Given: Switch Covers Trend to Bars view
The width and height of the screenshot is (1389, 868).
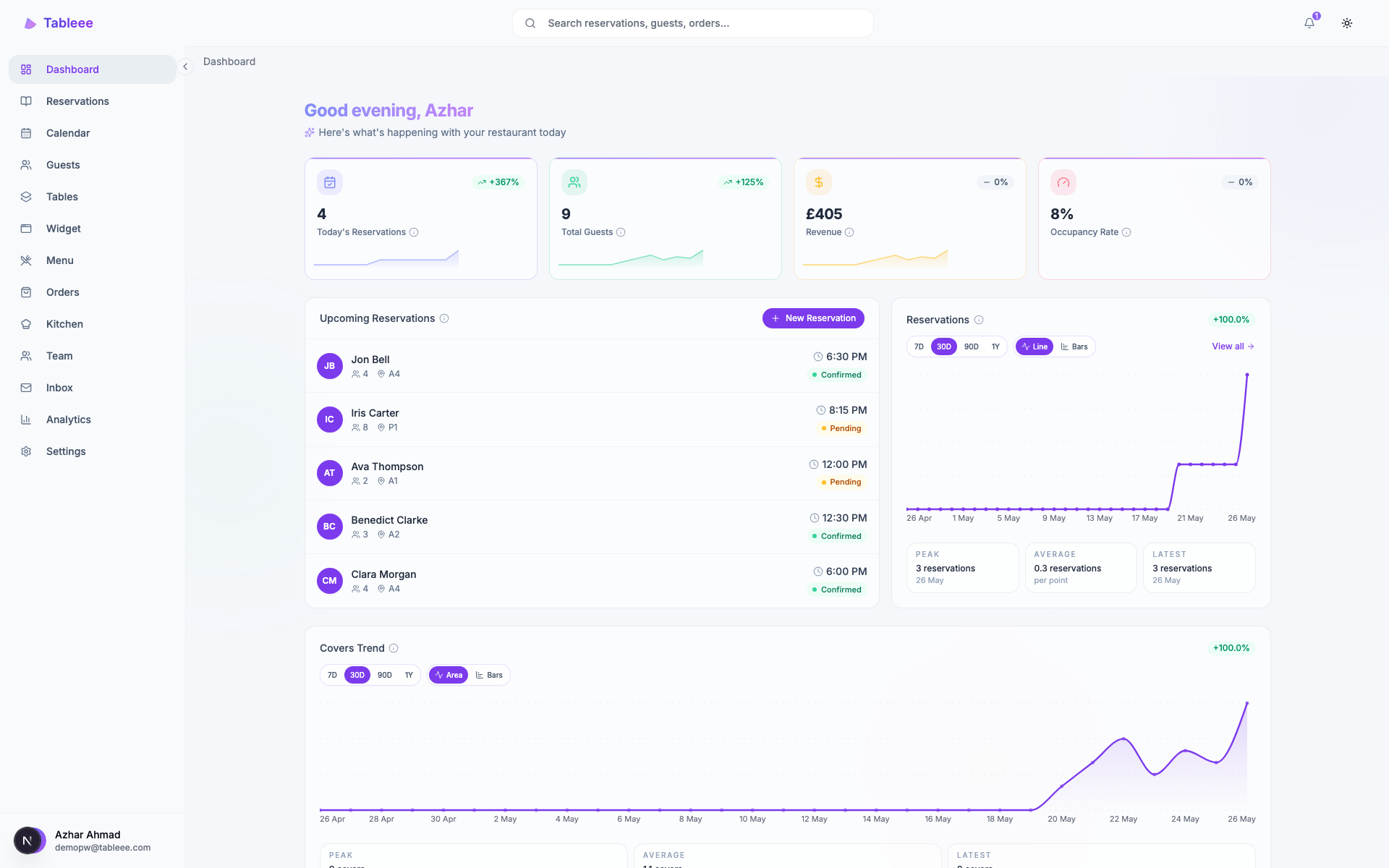Looking at the screenshot, I should click(489, 675).
